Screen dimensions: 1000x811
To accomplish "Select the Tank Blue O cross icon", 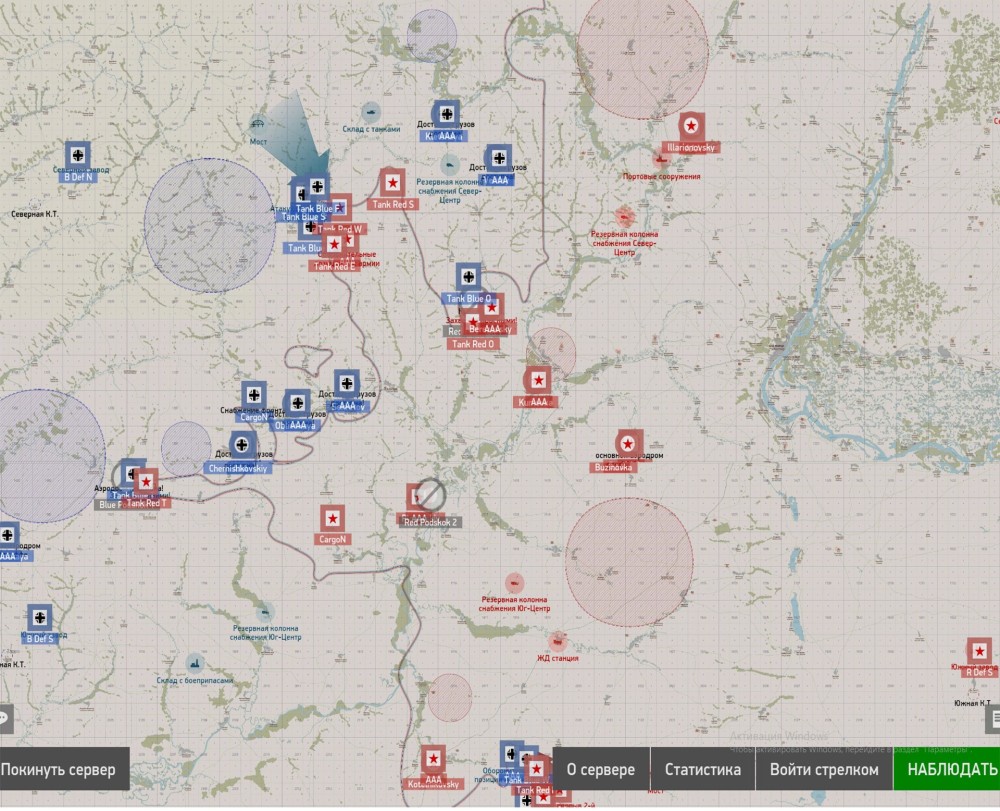I will click(x=468, y=277).
